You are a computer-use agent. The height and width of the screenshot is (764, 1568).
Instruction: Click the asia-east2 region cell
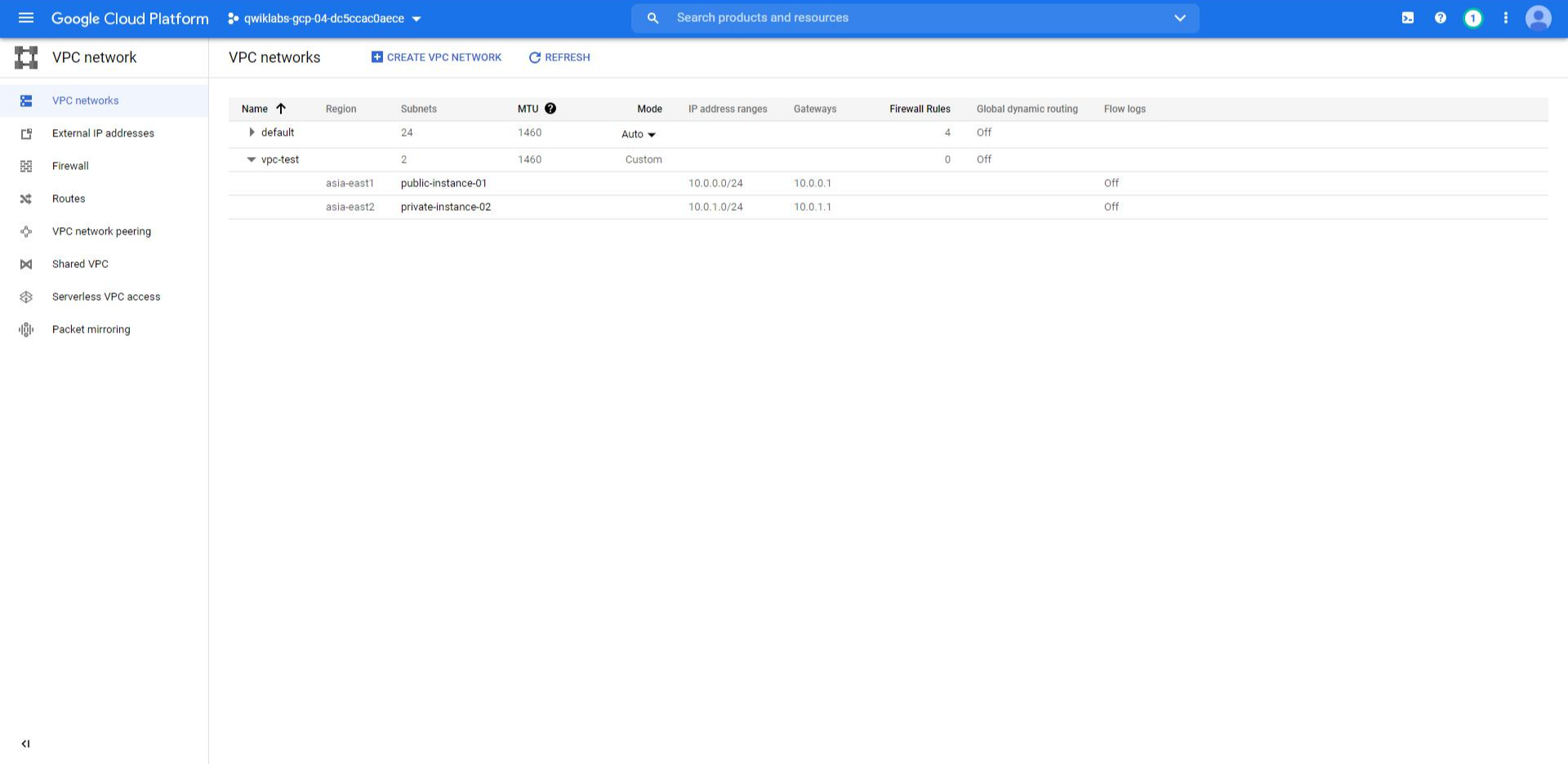350,207
